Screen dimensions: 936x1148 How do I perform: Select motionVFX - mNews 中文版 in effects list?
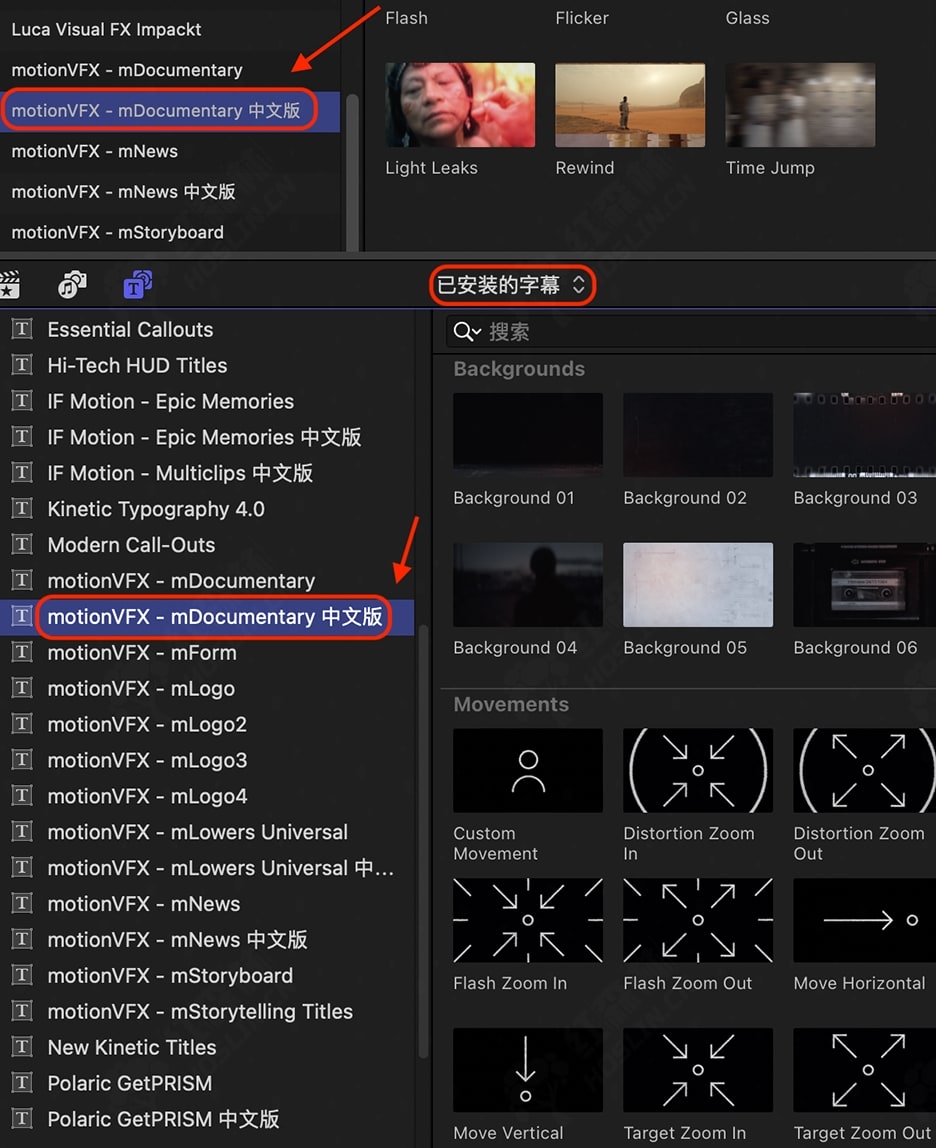(x=123, y=192)
